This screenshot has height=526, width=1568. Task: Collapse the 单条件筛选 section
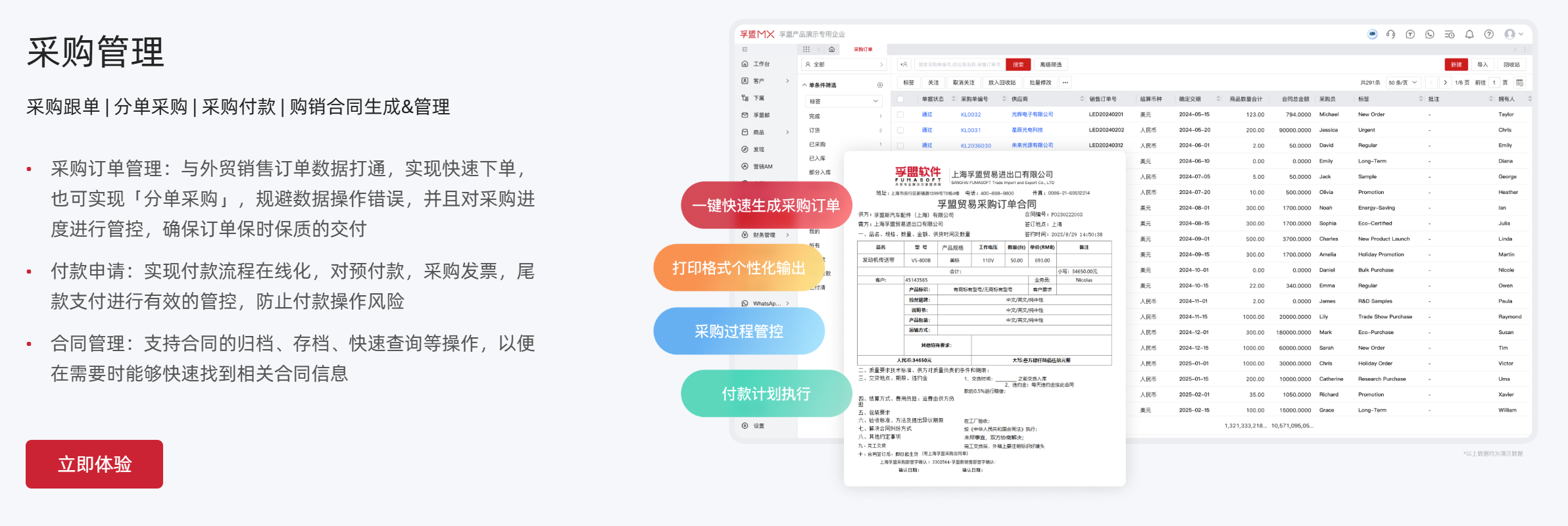[804, 85]
